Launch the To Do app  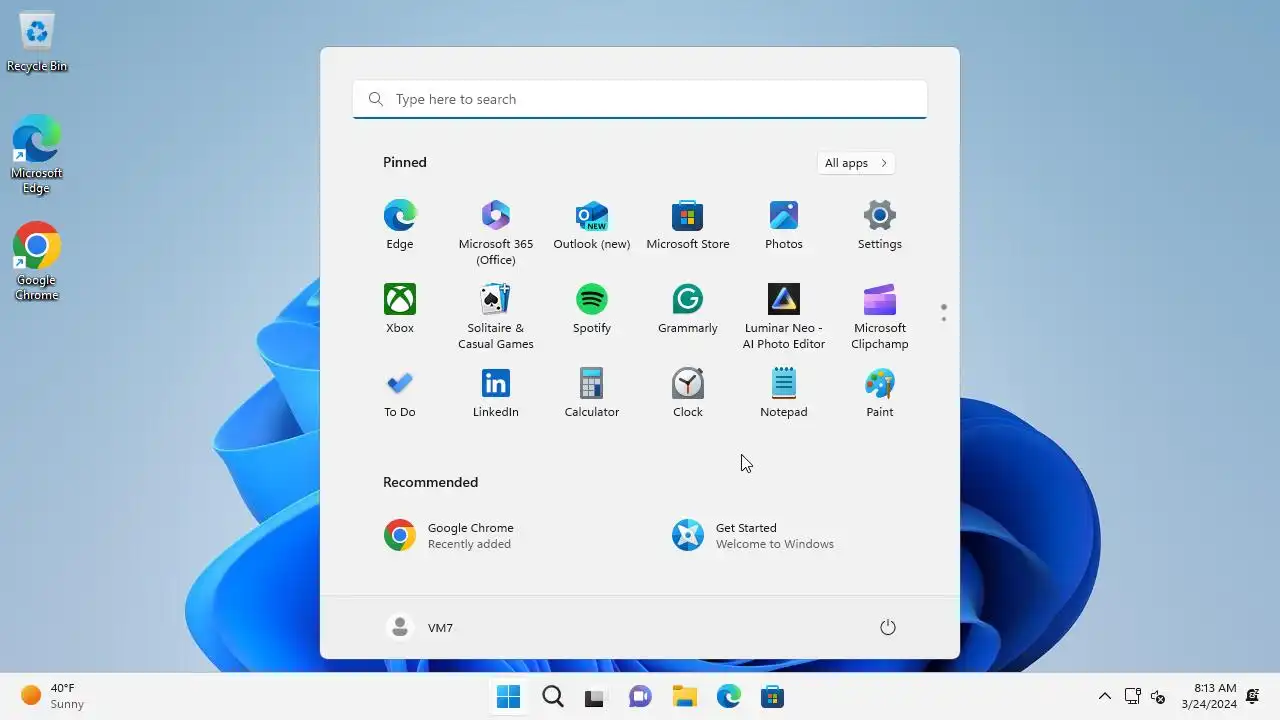[x=400, y=394]
